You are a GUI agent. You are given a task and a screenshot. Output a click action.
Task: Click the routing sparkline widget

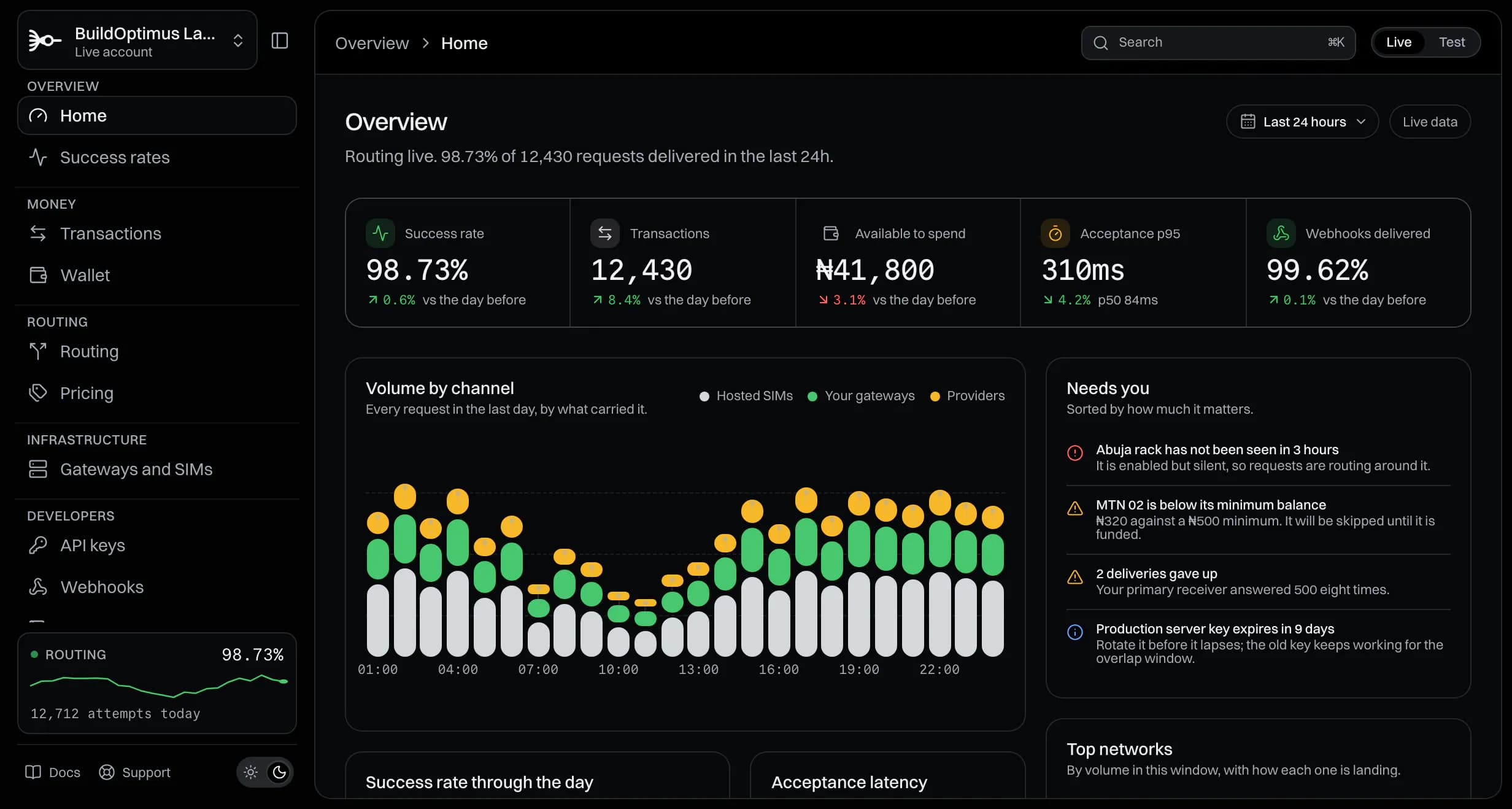tap(157, 683)
